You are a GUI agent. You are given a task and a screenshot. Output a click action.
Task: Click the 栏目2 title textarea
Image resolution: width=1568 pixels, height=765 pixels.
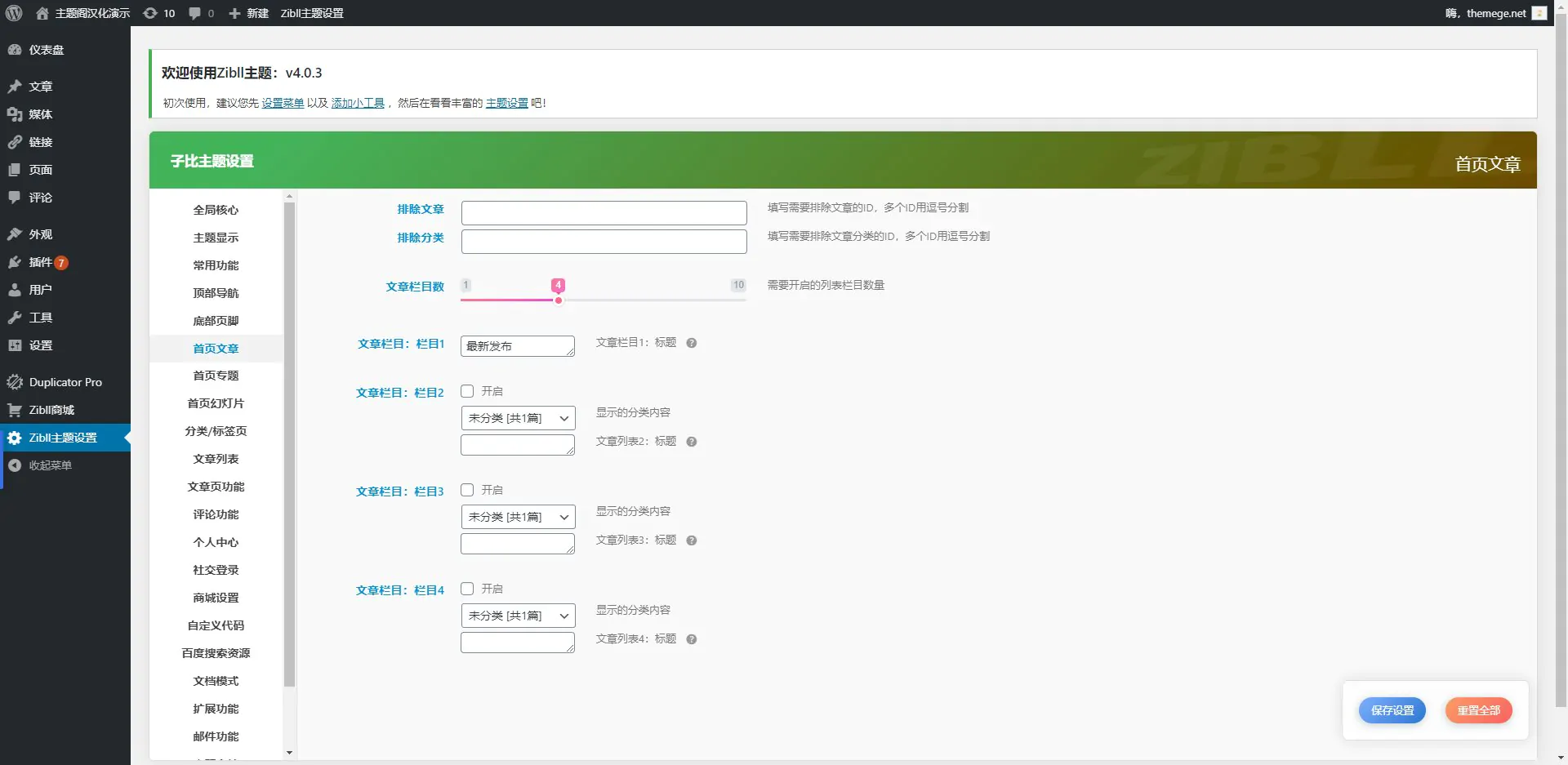click(x=518, y=445)
